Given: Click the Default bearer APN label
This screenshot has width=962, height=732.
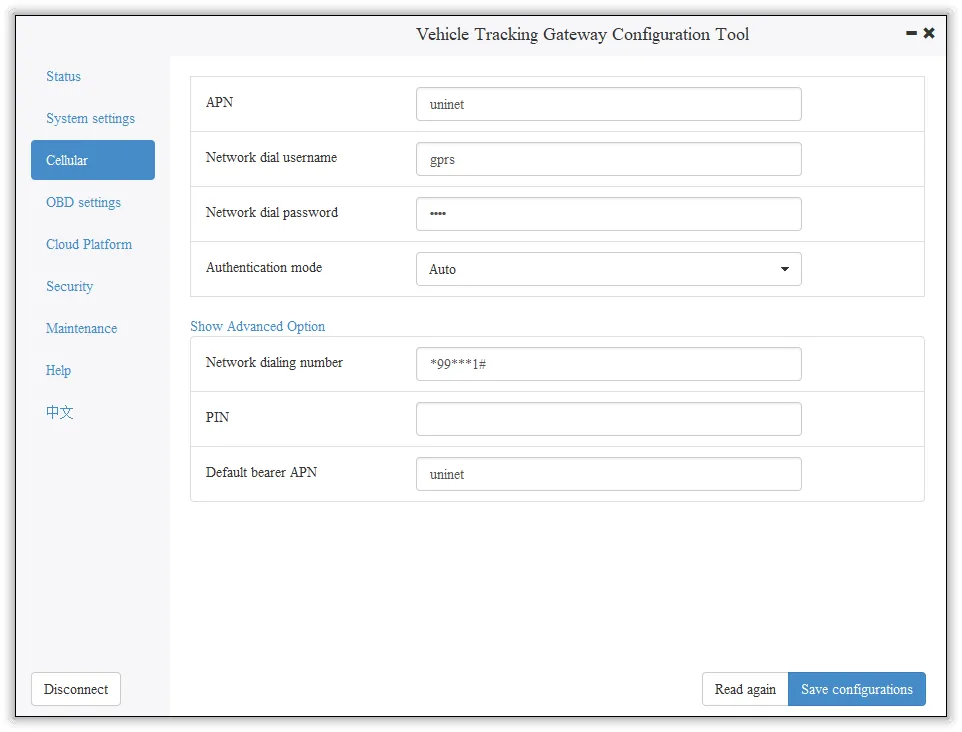Looking at the screenshot, I should [x=261, y=472].
